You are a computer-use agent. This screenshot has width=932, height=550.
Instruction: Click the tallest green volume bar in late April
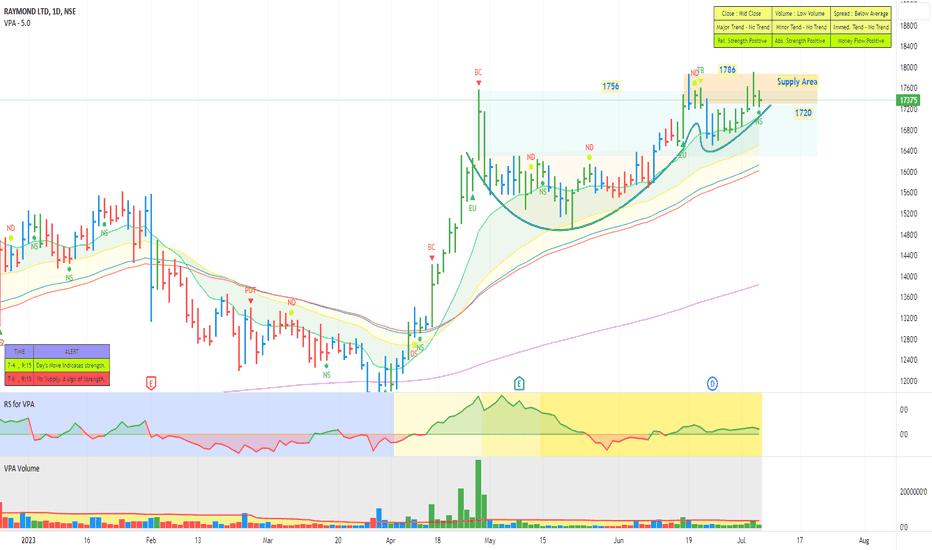pos(478,494)
